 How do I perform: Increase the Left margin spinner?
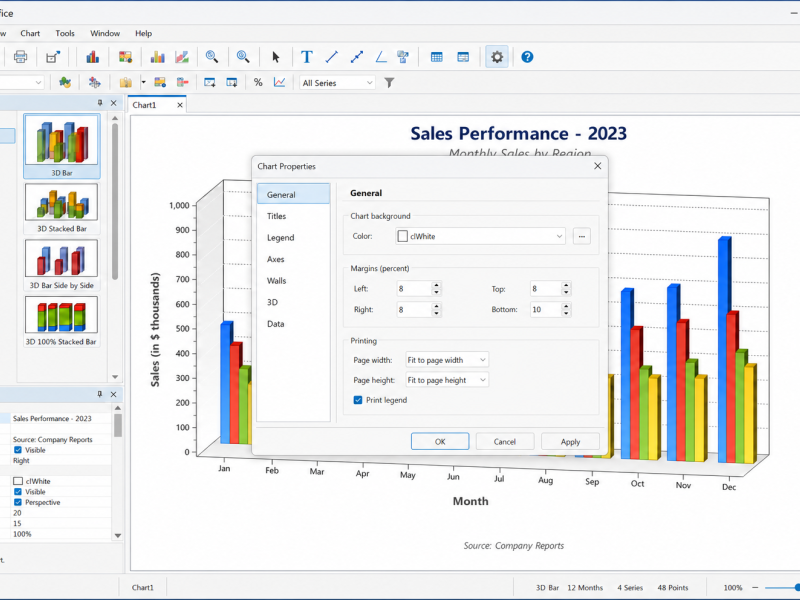[436, 285]
